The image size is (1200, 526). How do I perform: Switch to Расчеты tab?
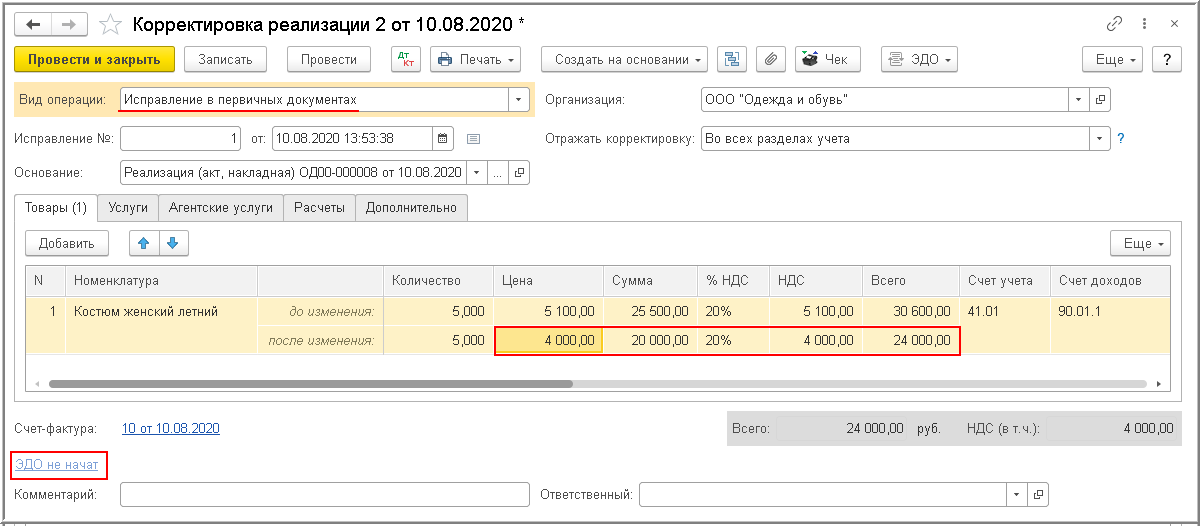(320, 207)
